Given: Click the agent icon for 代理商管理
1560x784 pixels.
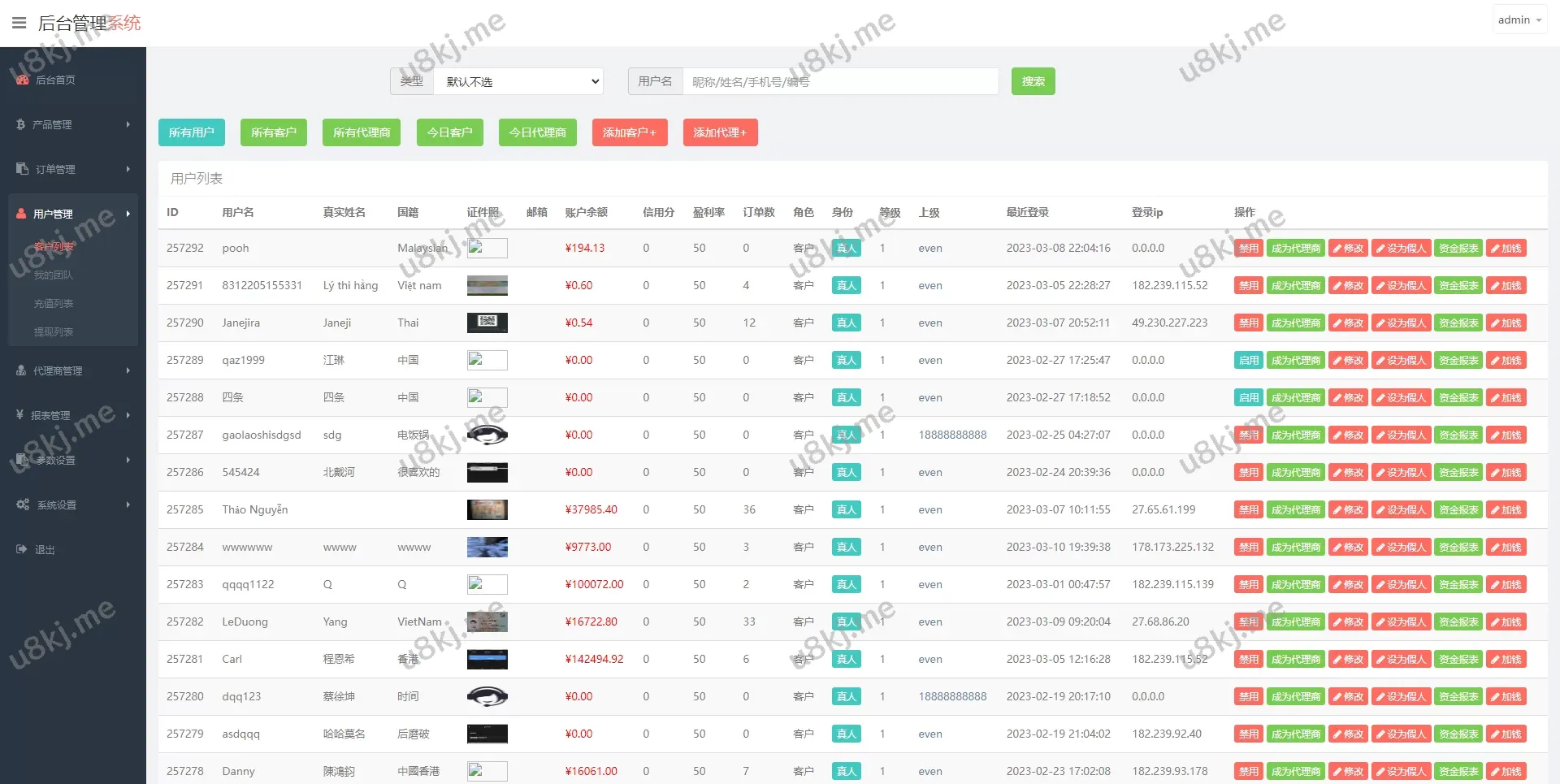Looking at the screenshot, I should click(x=21, y=370).
